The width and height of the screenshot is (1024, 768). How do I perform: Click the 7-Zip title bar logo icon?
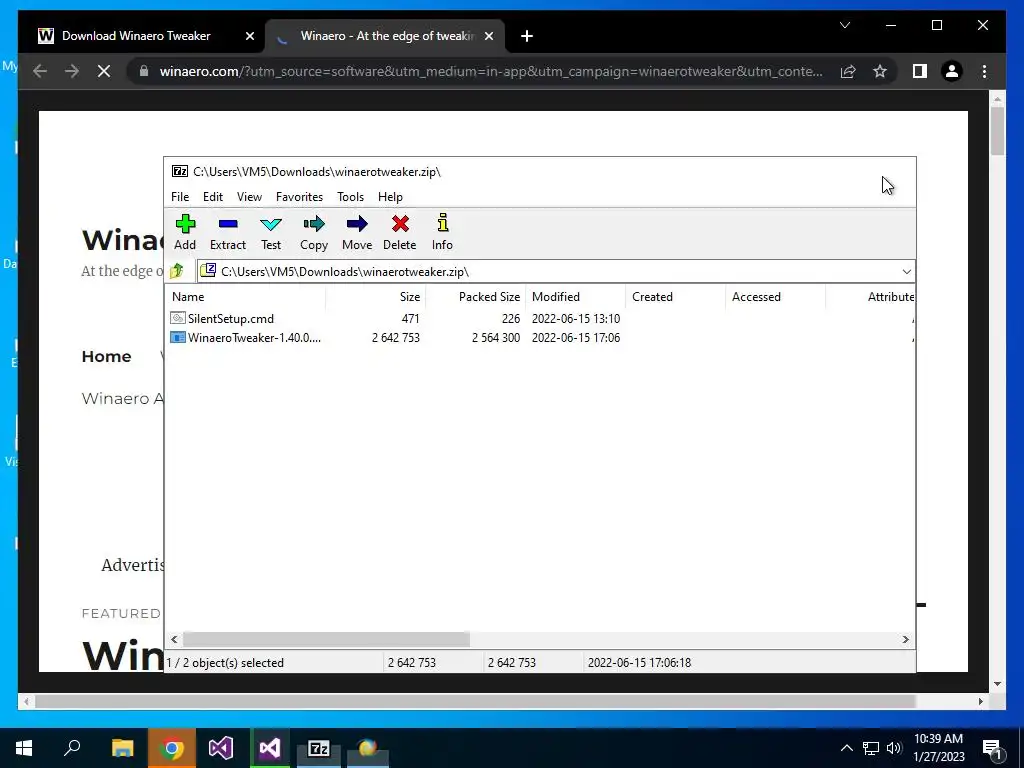pos(180,171)
